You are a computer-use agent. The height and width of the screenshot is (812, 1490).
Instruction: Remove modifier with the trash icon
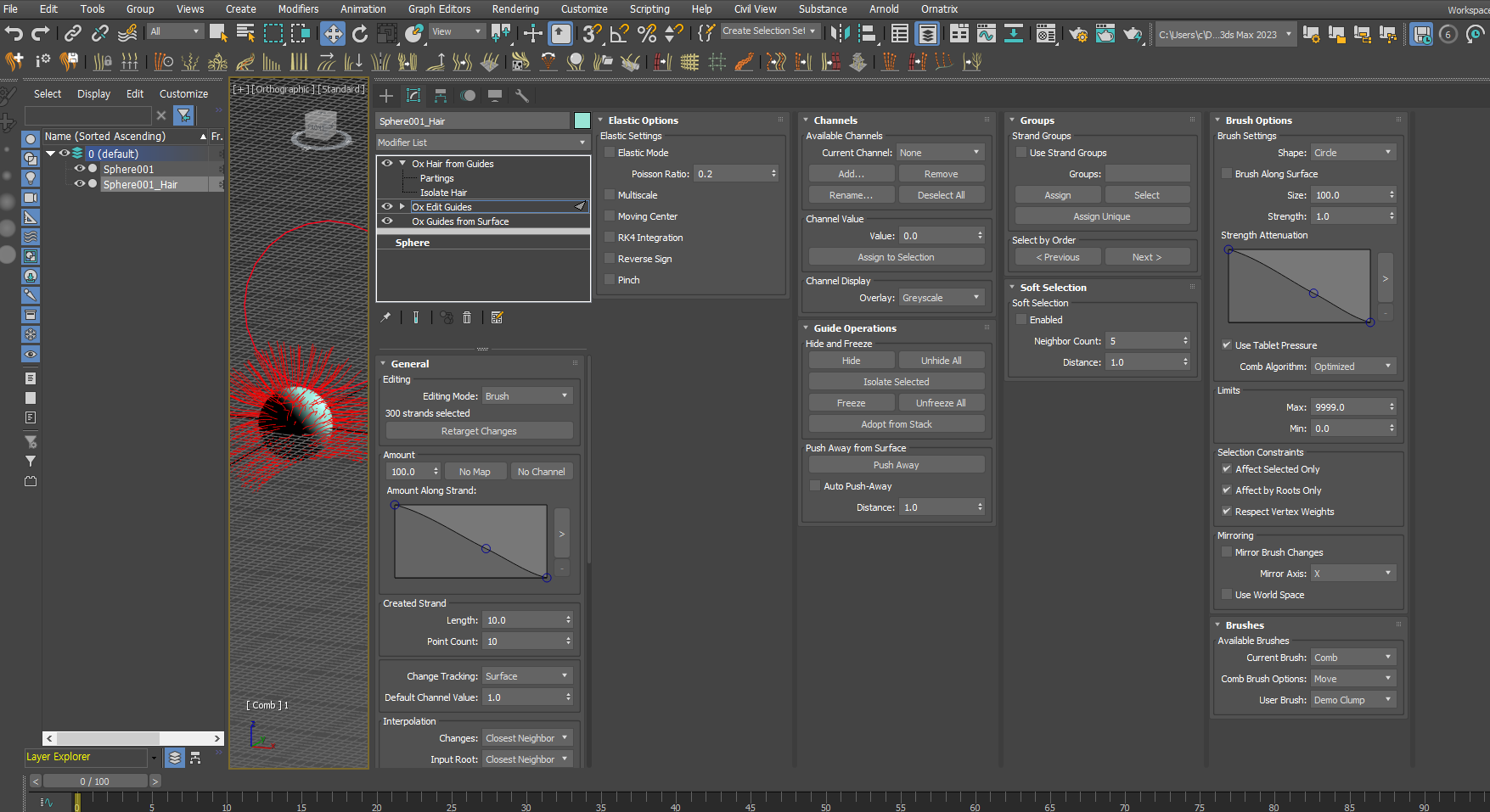coord(467,317)
